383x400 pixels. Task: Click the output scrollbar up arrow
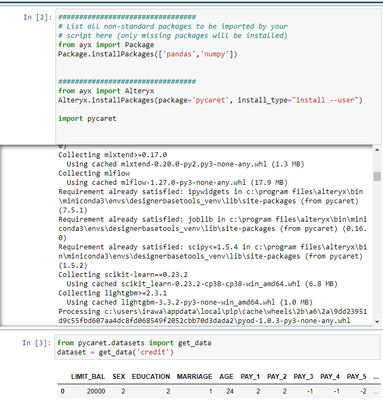point(377,150)
